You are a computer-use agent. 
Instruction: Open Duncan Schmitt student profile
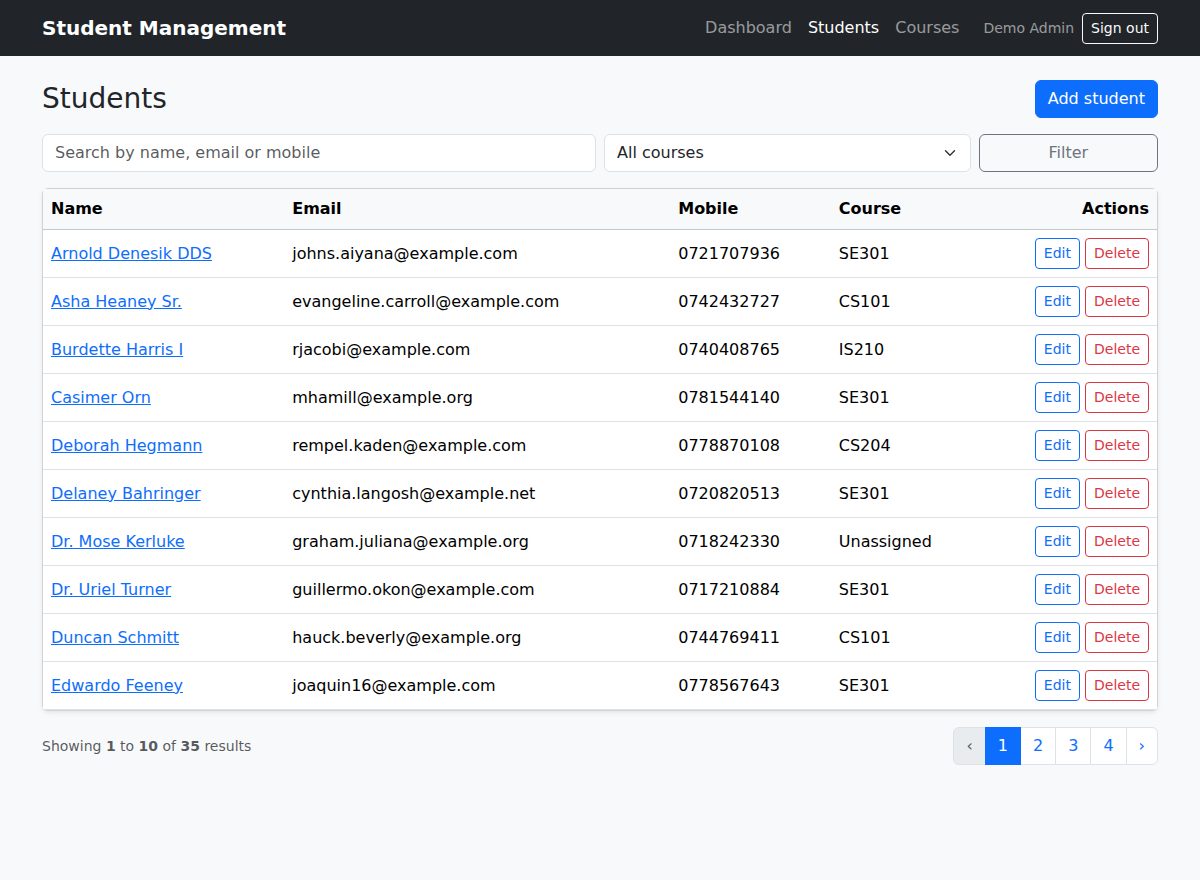coord(115,638)
